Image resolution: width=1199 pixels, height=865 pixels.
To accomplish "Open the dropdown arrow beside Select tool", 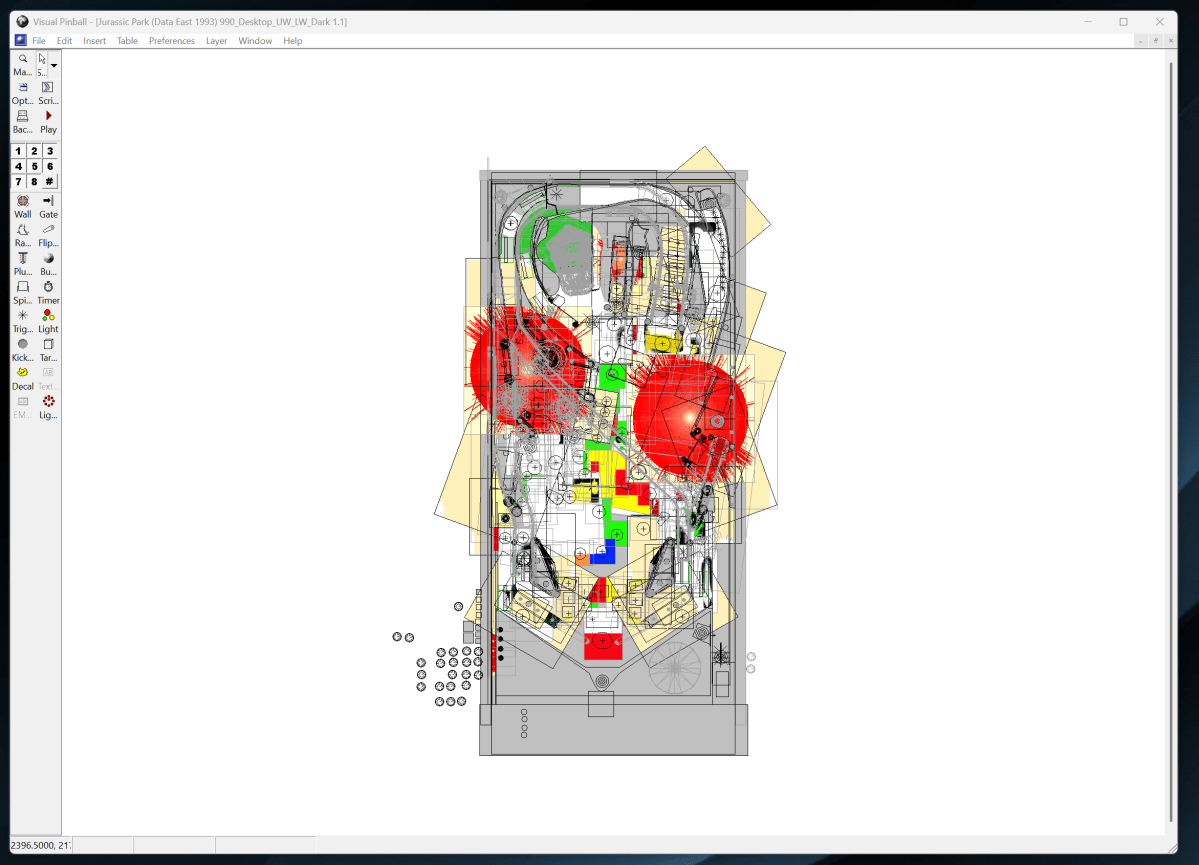I will tap(54, 65).
